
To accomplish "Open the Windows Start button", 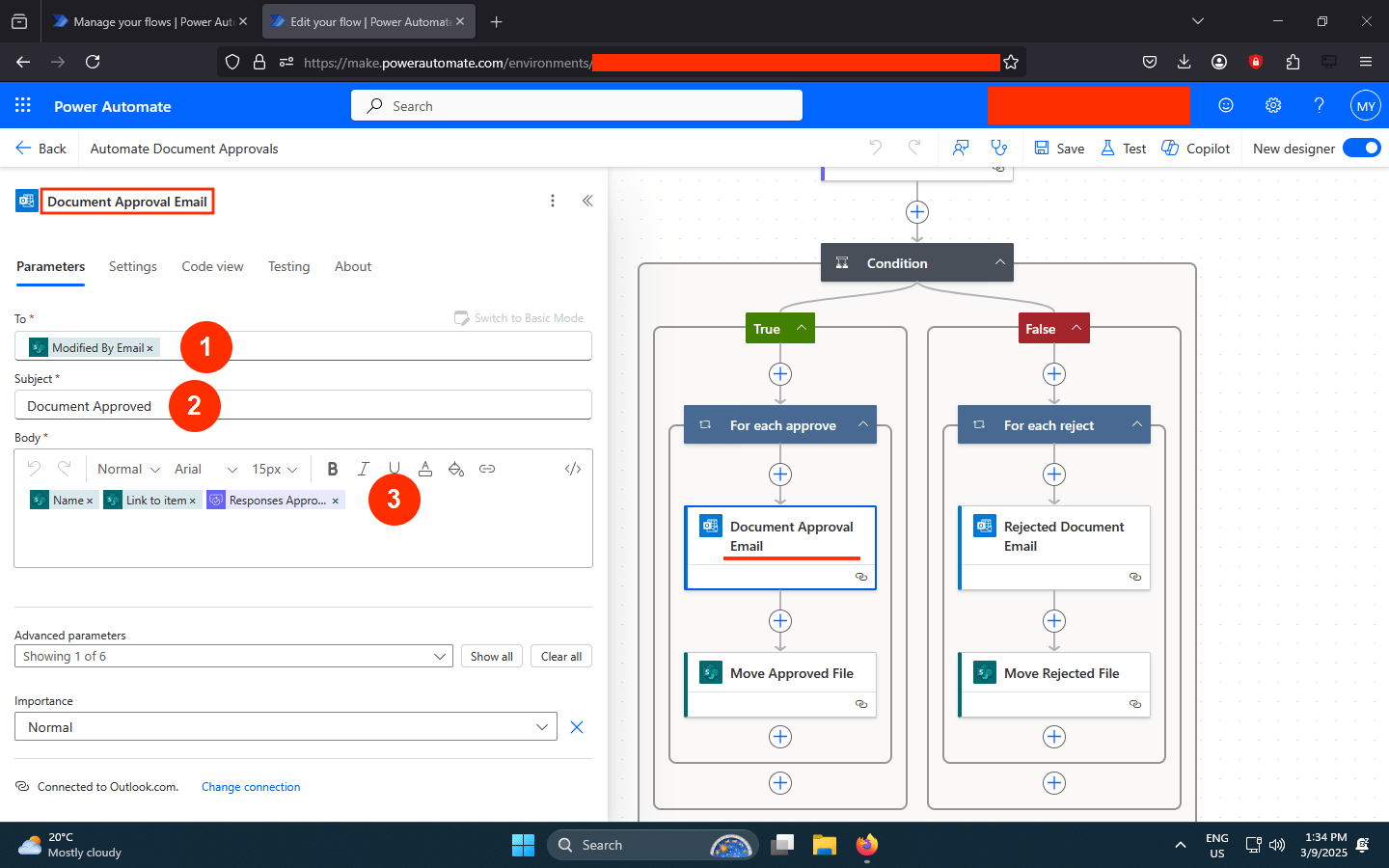I will (523, 845).
